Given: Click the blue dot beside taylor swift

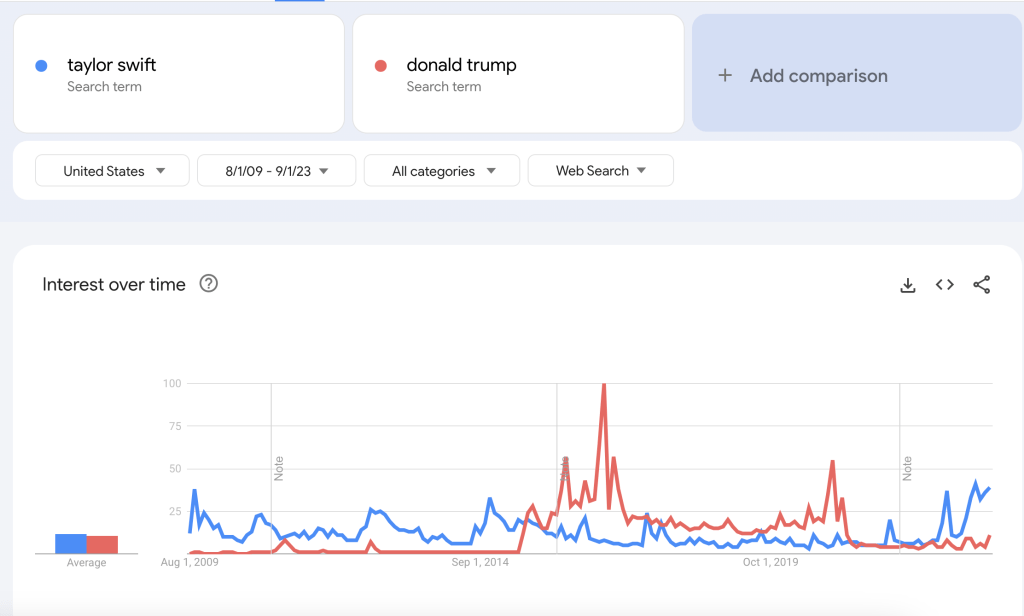Looking at the screenshot, I should pyautogui.click(x=41, y=66).
